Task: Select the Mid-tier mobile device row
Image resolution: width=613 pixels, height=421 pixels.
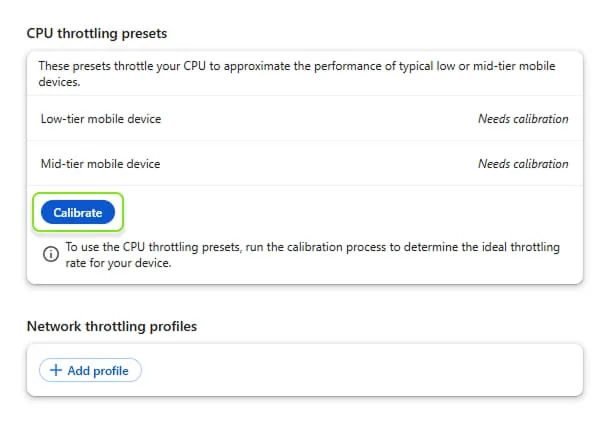Action: point(300,164)
